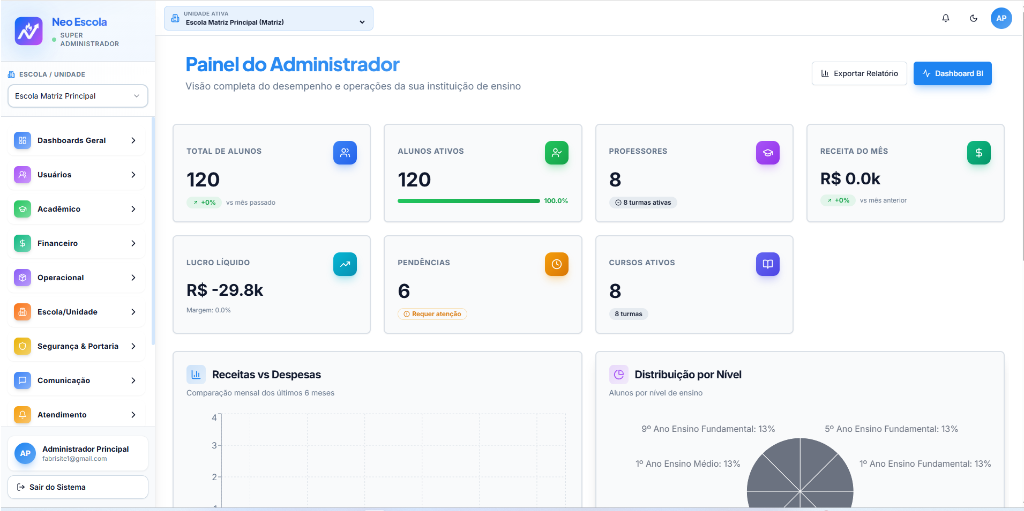Click the Cursos Ativos book icon

[x=768, y=265]
